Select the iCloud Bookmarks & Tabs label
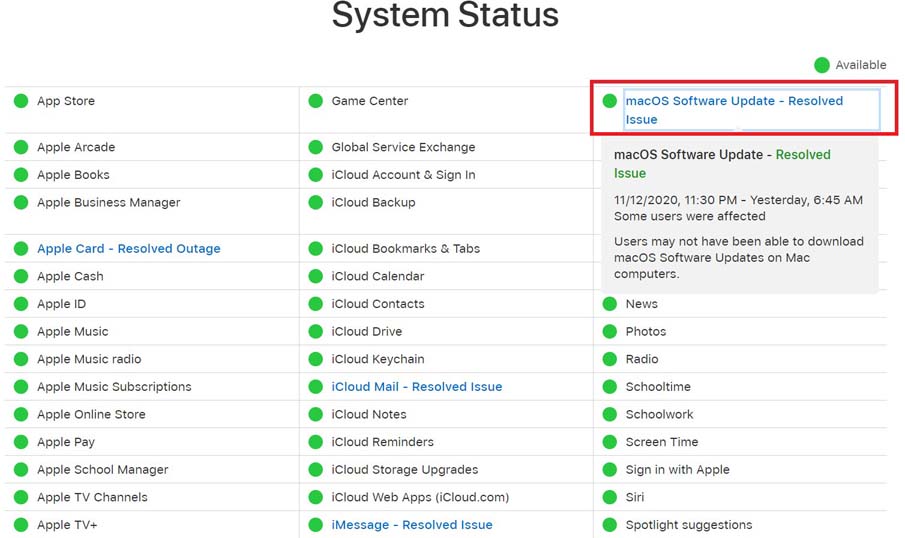Viewport: 905px width, 538px height. coord(406,249)
